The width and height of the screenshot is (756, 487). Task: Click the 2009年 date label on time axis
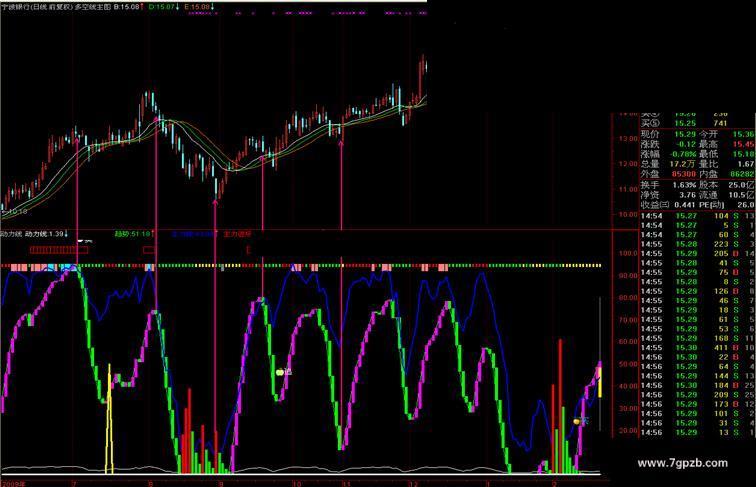[x=12, y=483]
